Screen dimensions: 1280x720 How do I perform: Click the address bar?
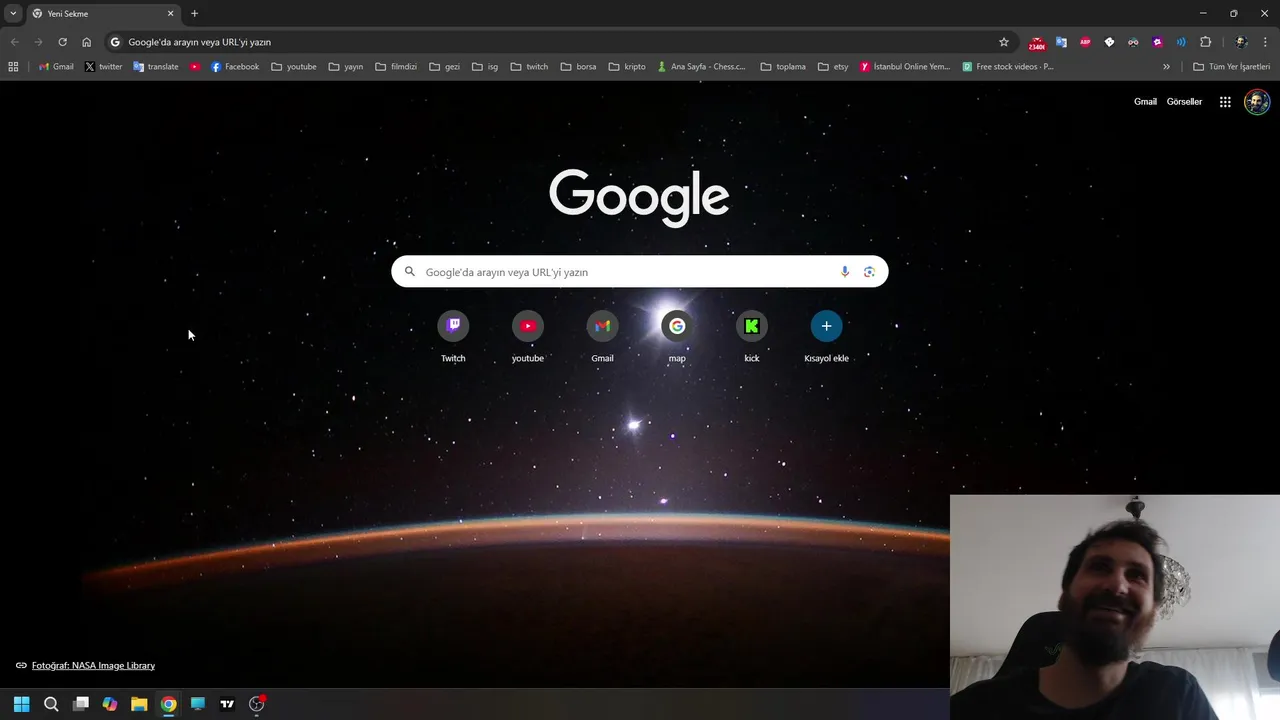point(560,42)
